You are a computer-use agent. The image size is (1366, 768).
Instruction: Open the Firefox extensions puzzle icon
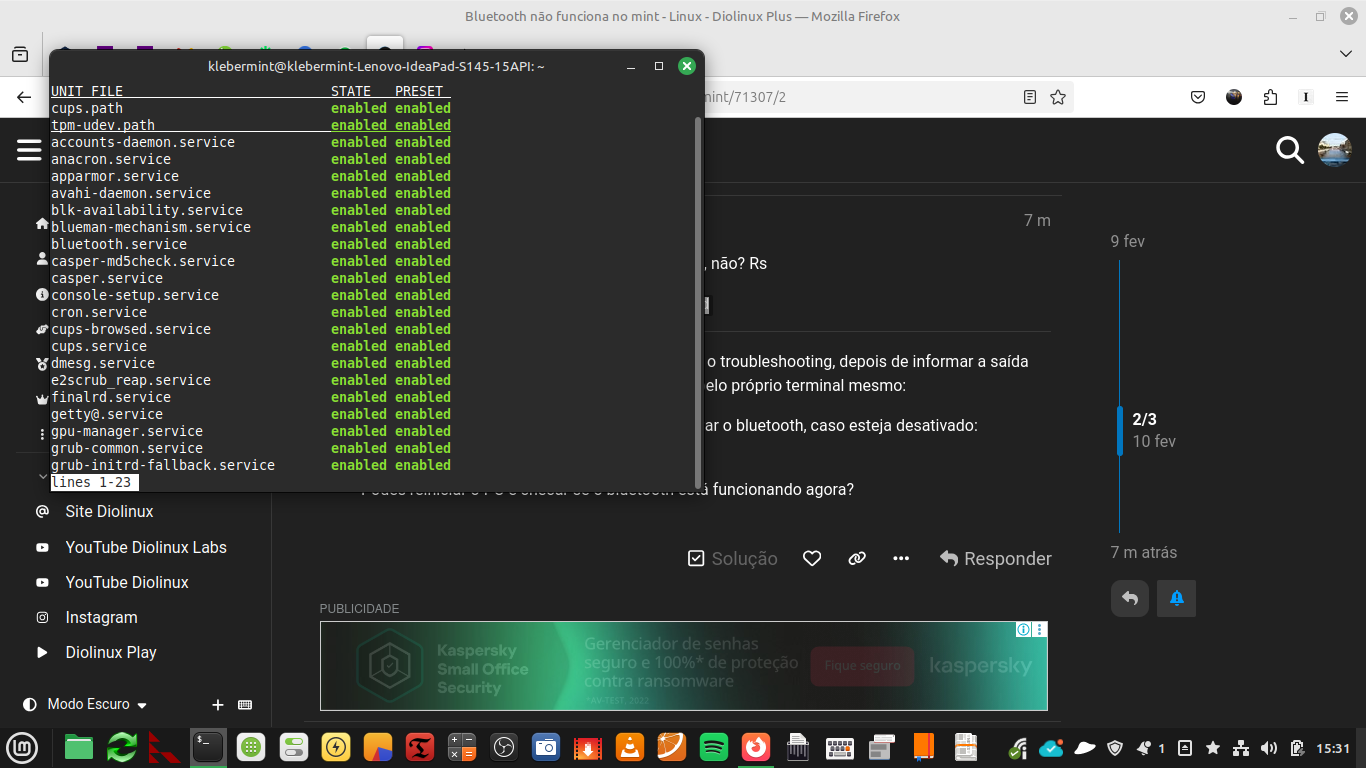point(1270,97)
